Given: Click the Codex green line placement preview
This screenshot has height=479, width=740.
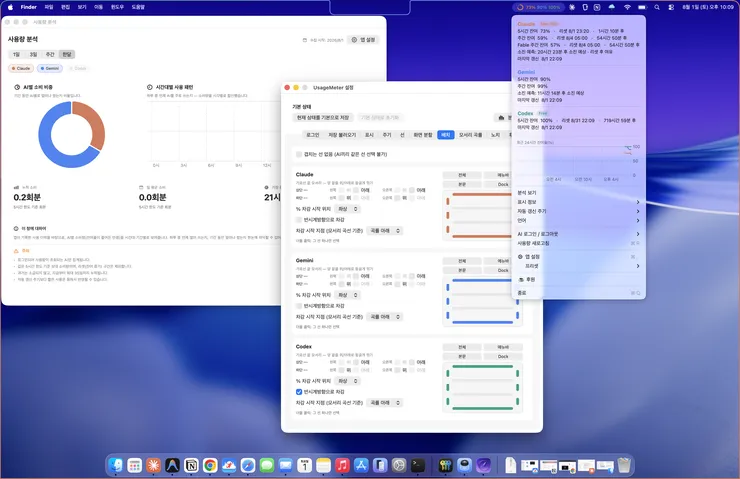Looking at the screenshot, I should (x=482, y=387).
